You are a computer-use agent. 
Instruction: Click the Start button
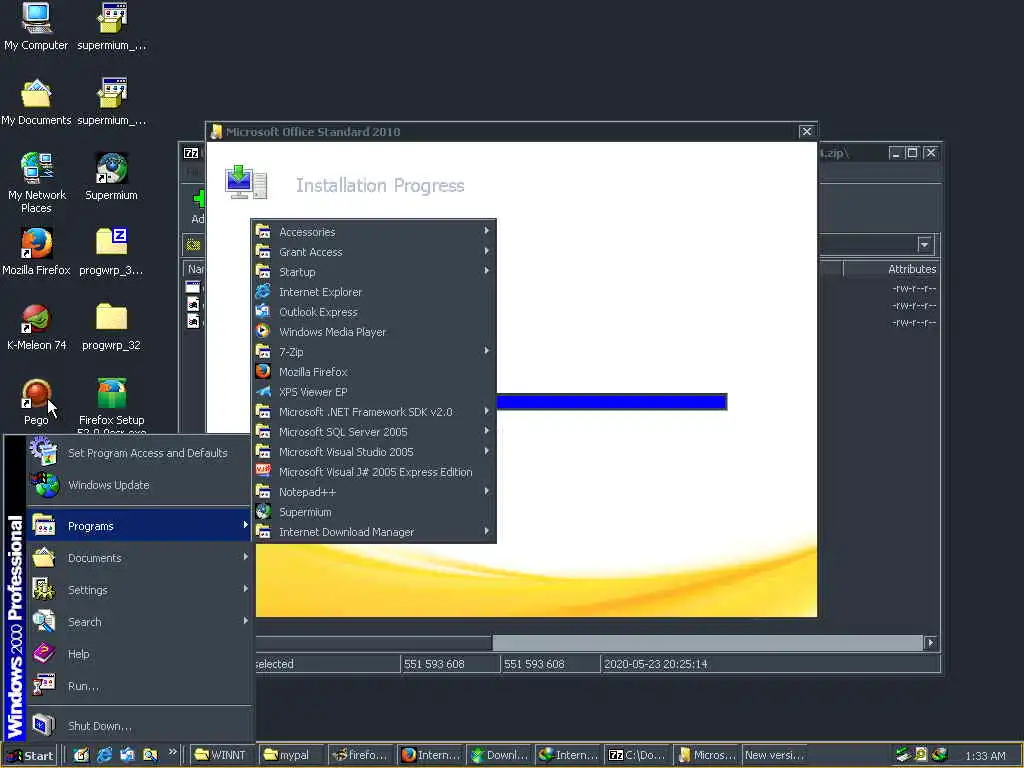pos(31,756)
